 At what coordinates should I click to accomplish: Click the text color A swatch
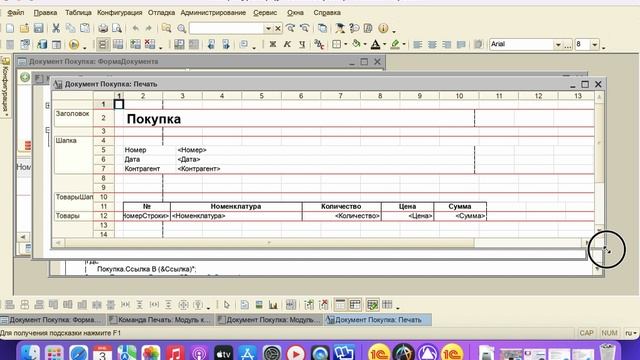coord(376,44)
